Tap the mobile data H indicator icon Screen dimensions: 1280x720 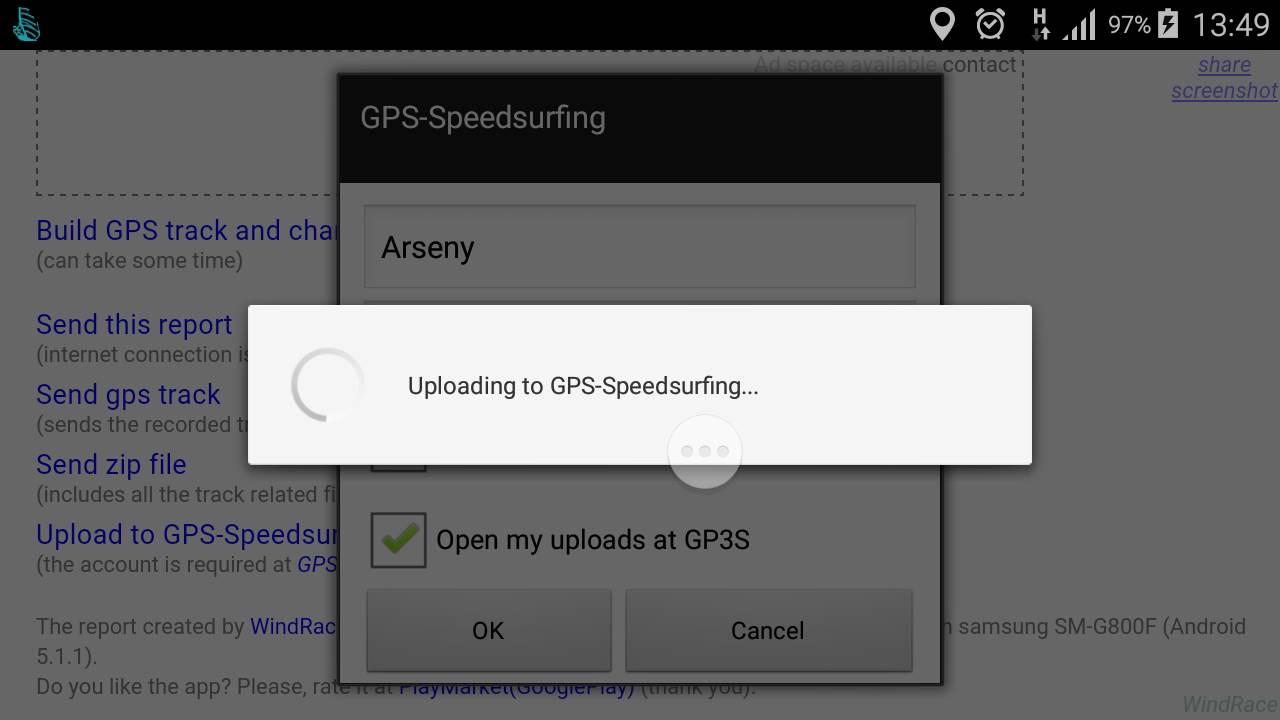coord(1040,24)
